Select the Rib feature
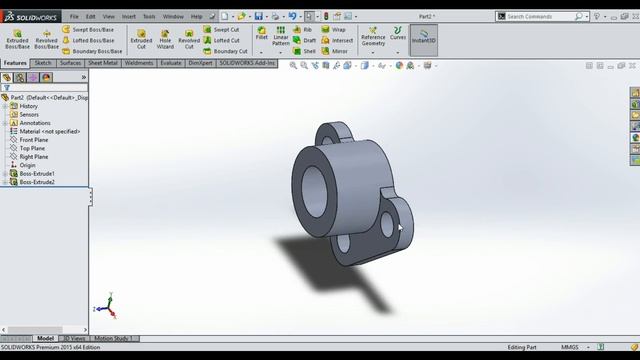This screenshot has height=360, width=640. 302,29
